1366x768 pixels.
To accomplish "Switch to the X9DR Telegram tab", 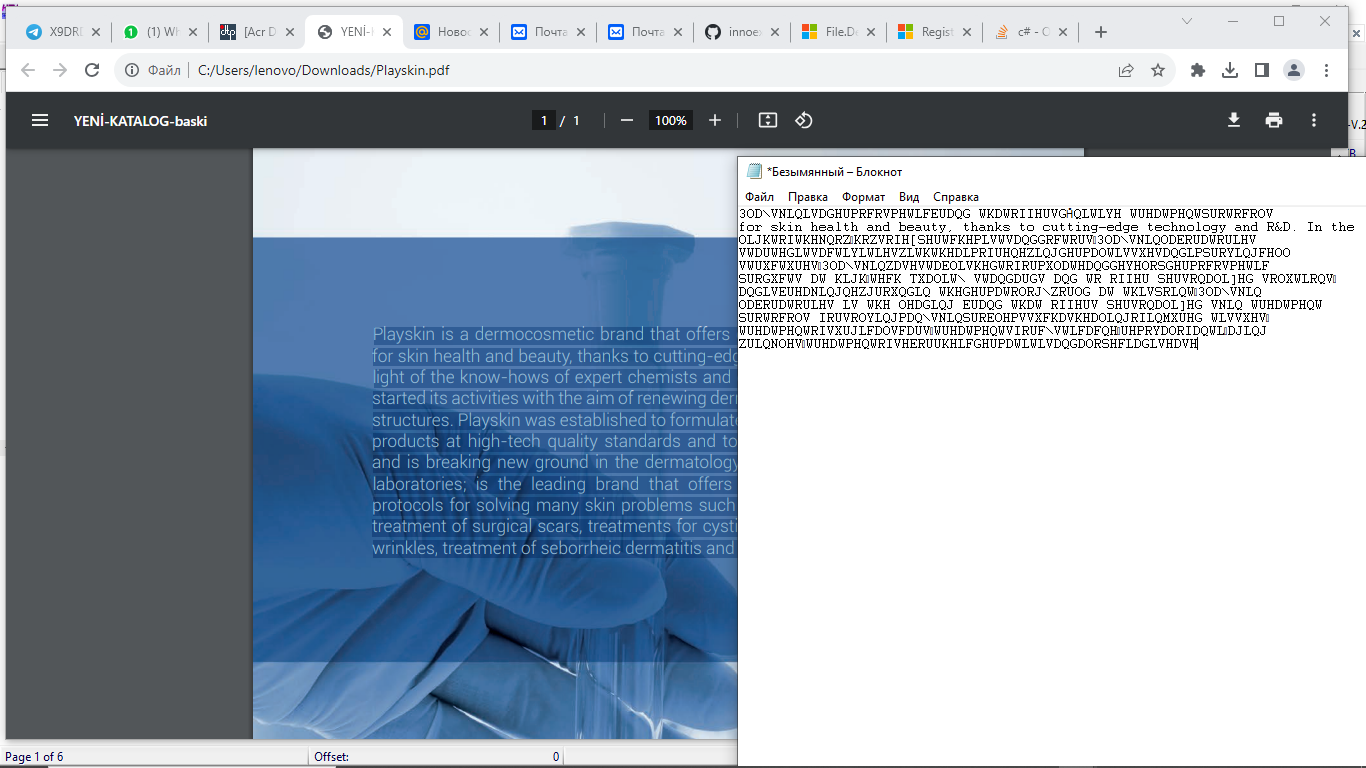I will [x=62, y=32].
